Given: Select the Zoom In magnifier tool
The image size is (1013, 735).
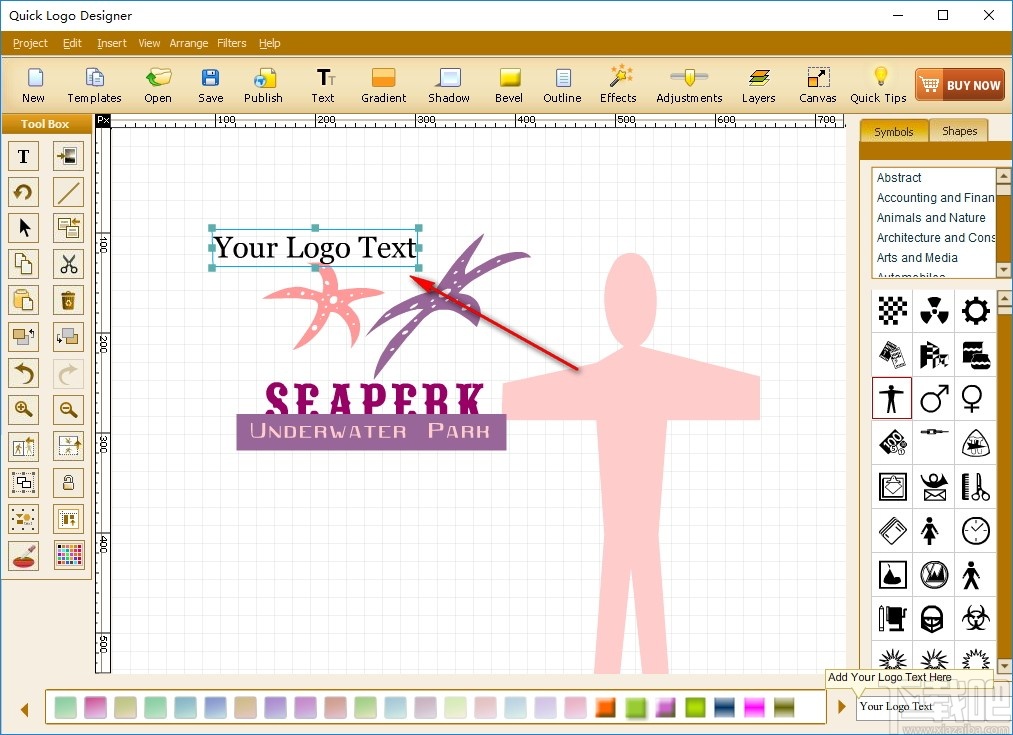Looking at the screenshot, I should [24, 410].
